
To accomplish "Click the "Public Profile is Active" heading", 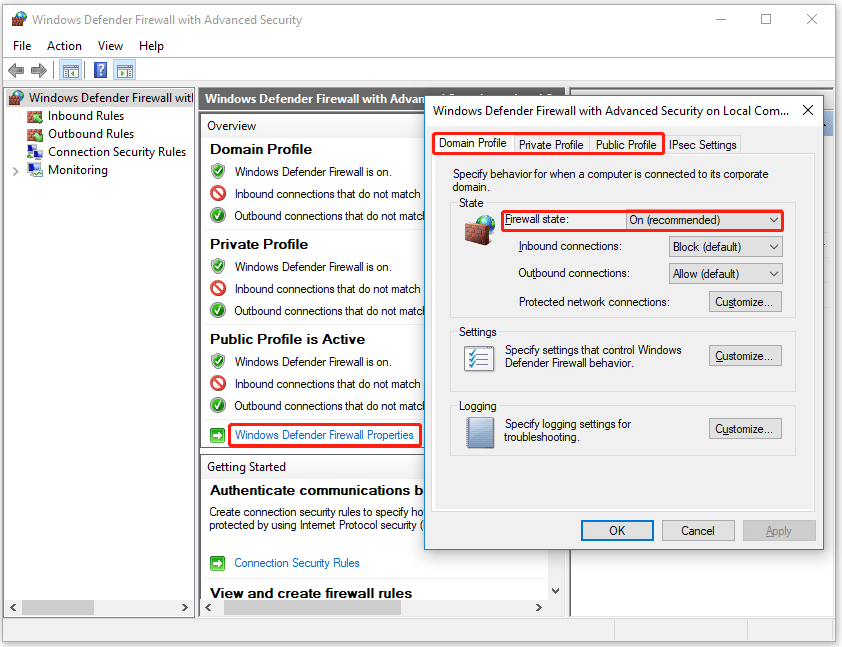I will [287, 339].
